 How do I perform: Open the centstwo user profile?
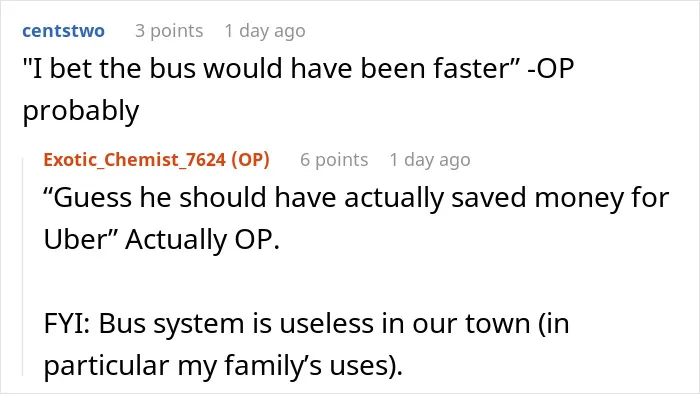click(x=63, y=31)
